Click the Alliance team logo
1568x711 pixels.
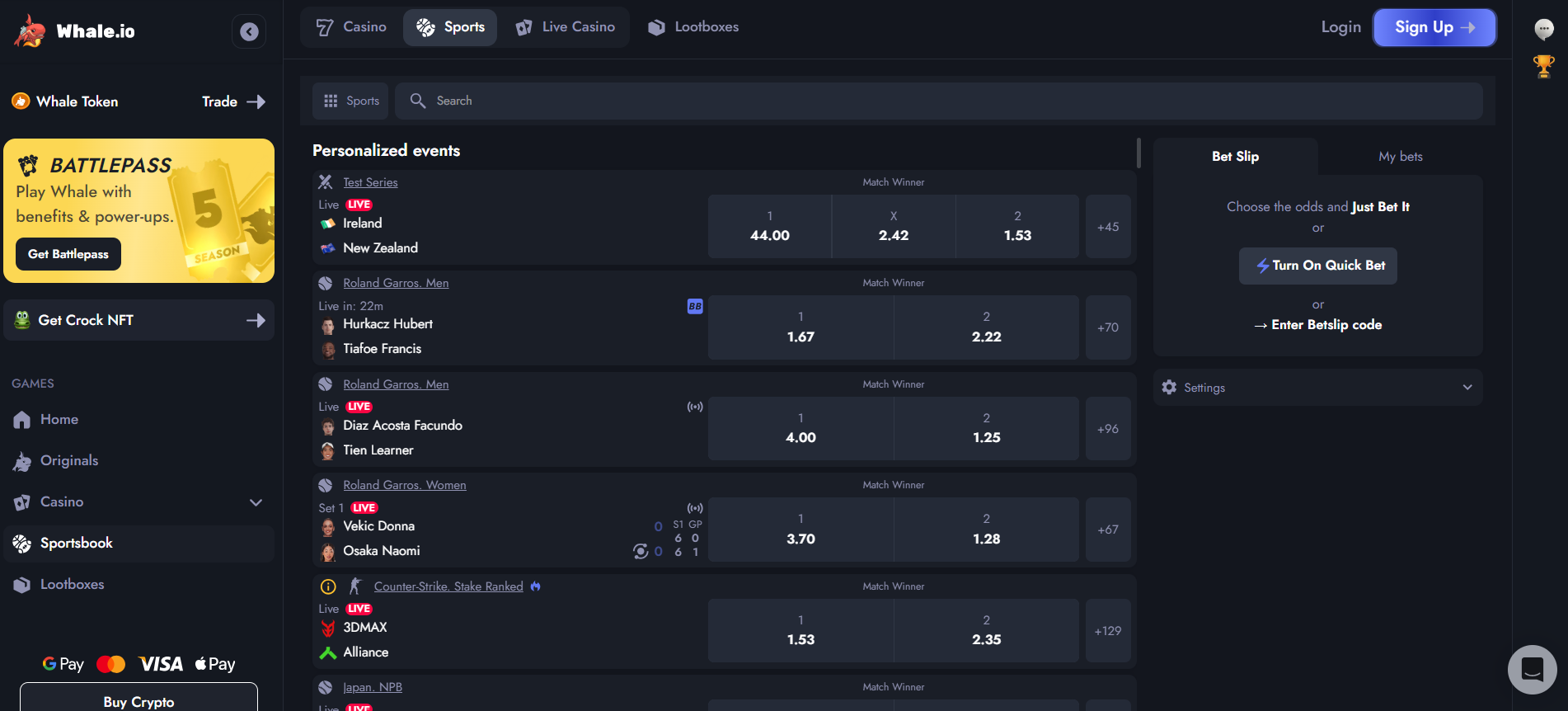click(x=328, y=652)
